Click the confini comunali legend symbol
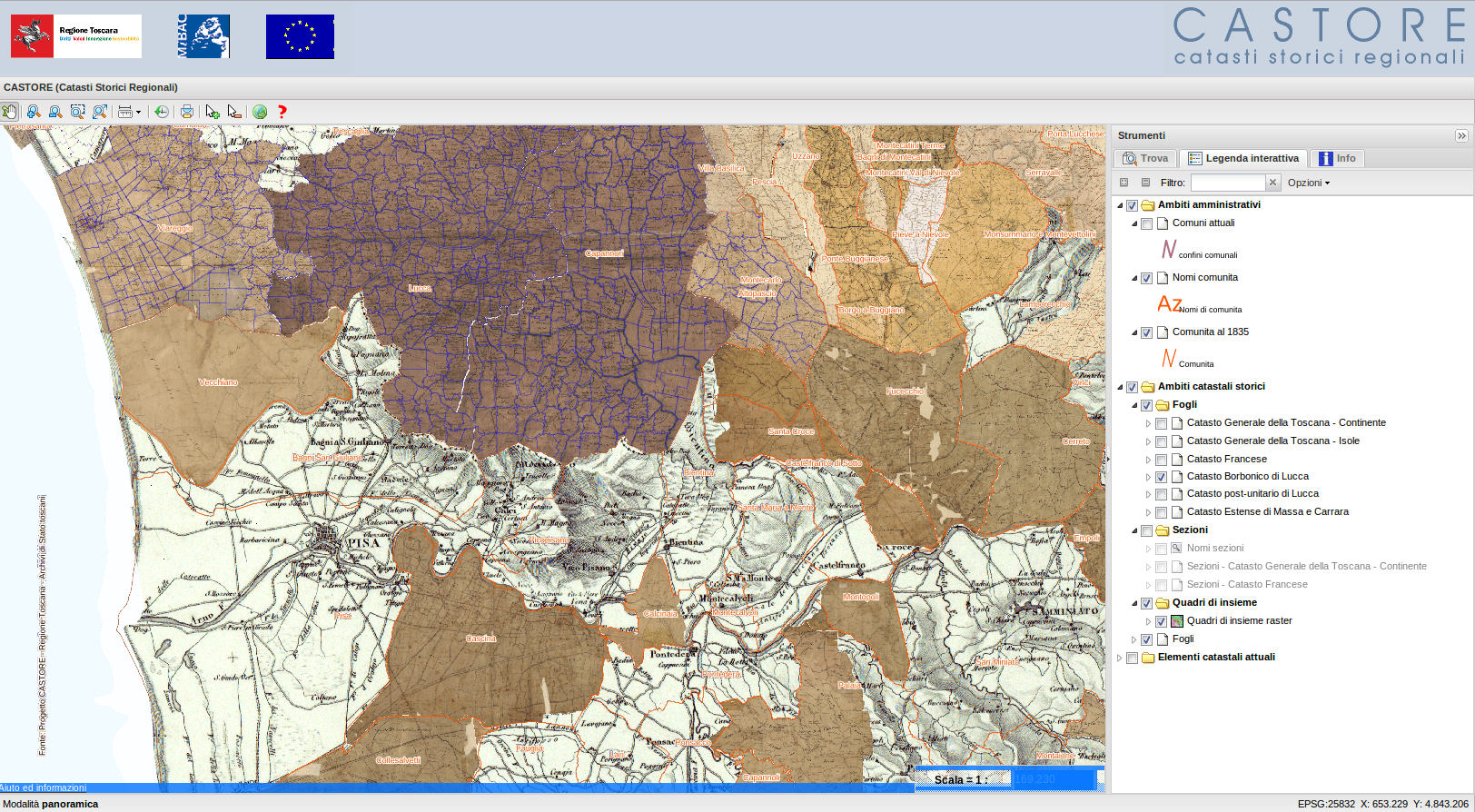 (1169, 249)
